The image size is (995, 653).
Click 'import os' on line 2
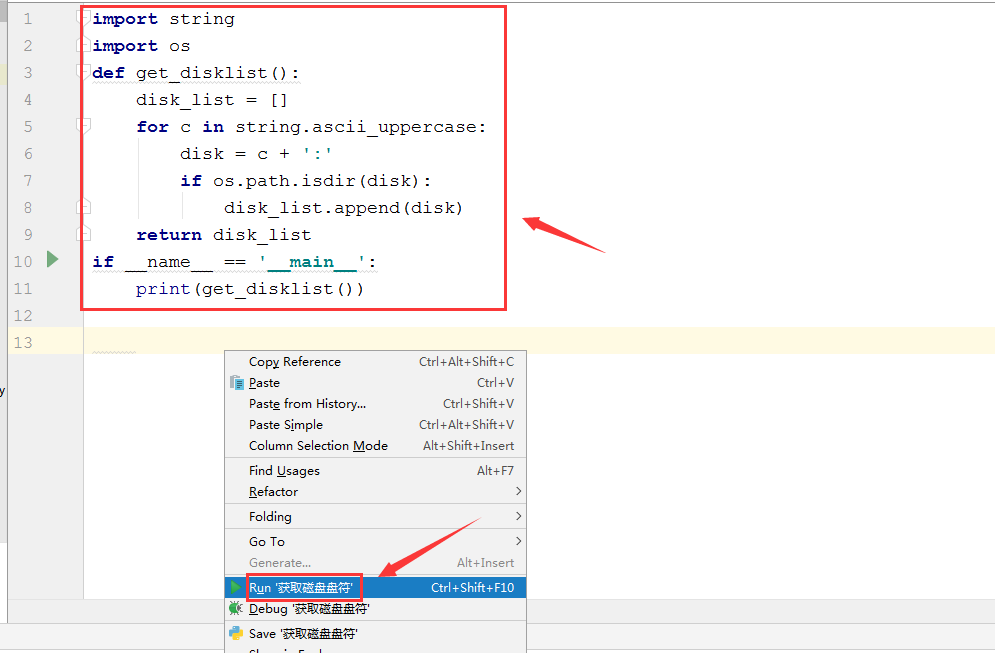tap(141, 46)
